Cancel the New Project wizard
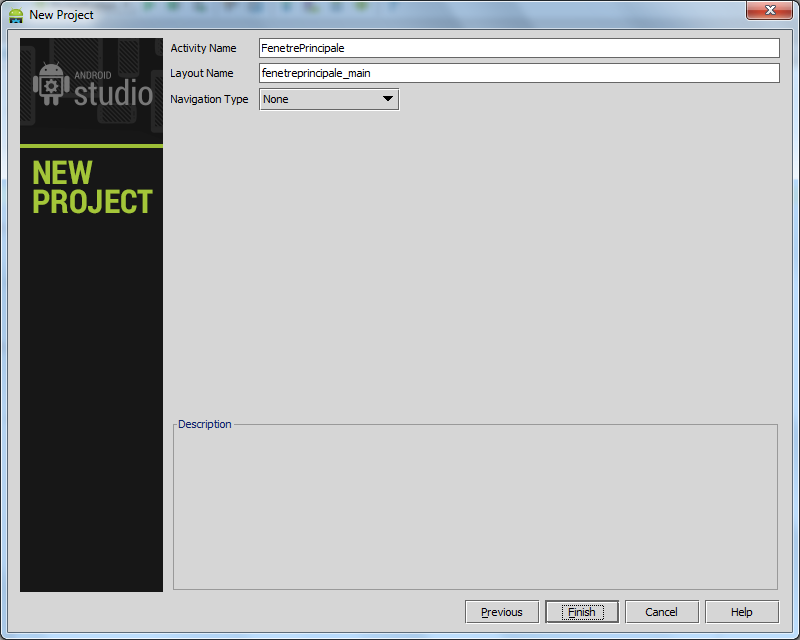Image resolution: width=800 pixels, height=640 pixels. [662, 612]
